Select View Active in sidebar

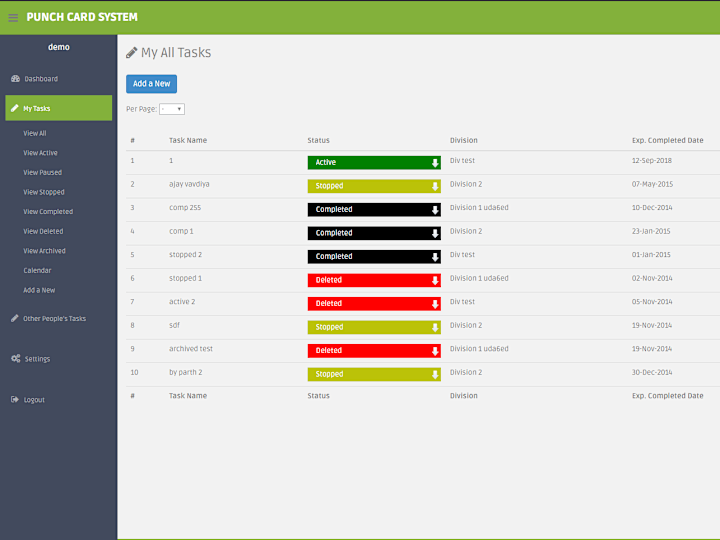[x=40, y=153]
